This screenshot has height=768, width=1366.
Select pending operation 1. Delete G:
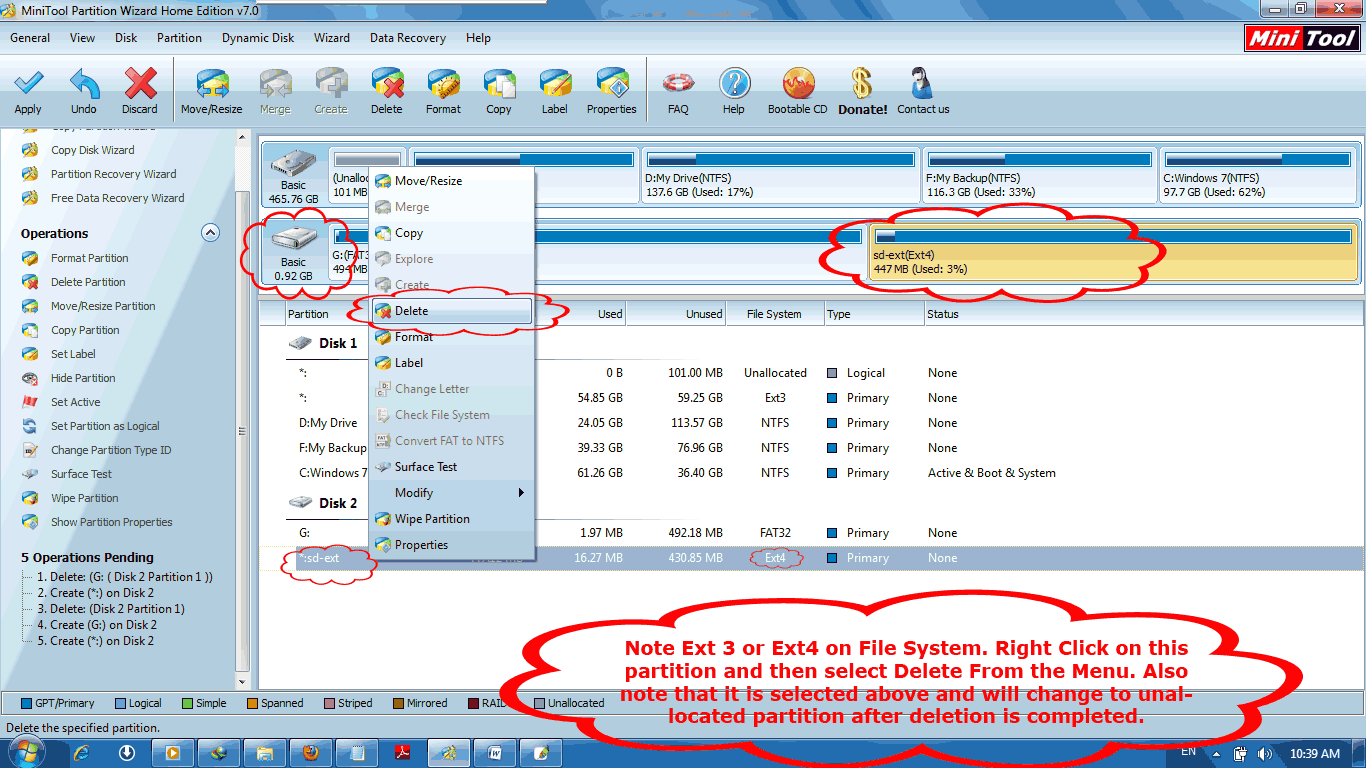[x=125, y=577]
